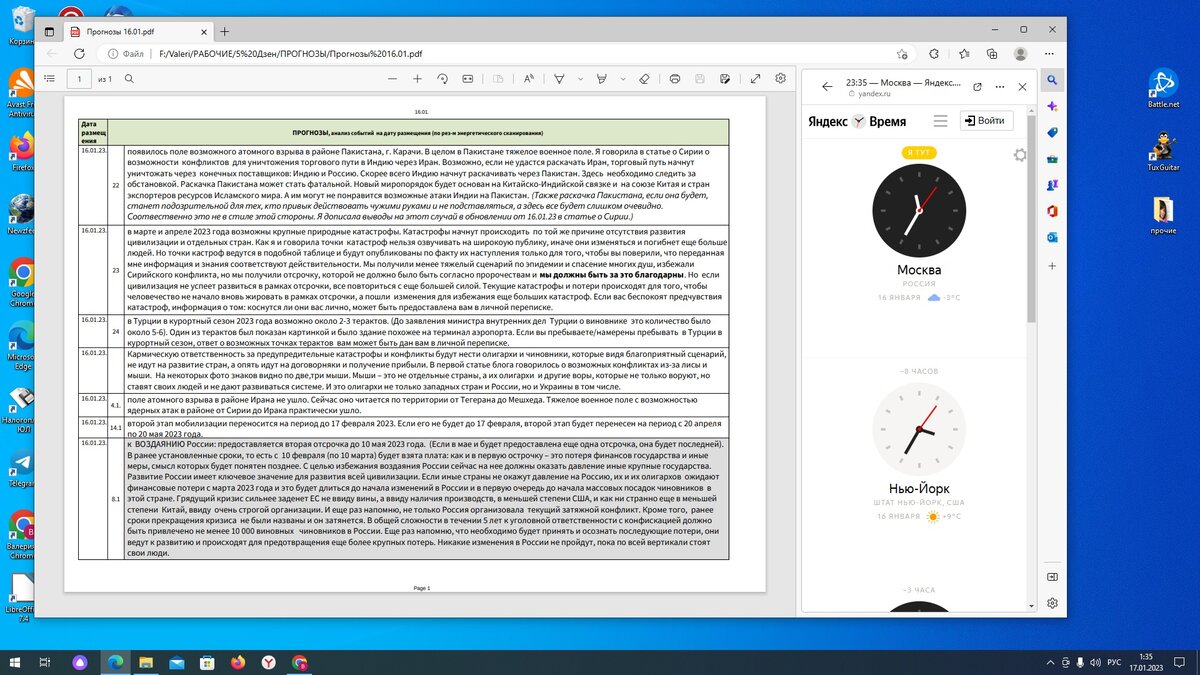1200x675 pixels.
Task: Open the browser Extensions menu
Action: click(936, 54)
